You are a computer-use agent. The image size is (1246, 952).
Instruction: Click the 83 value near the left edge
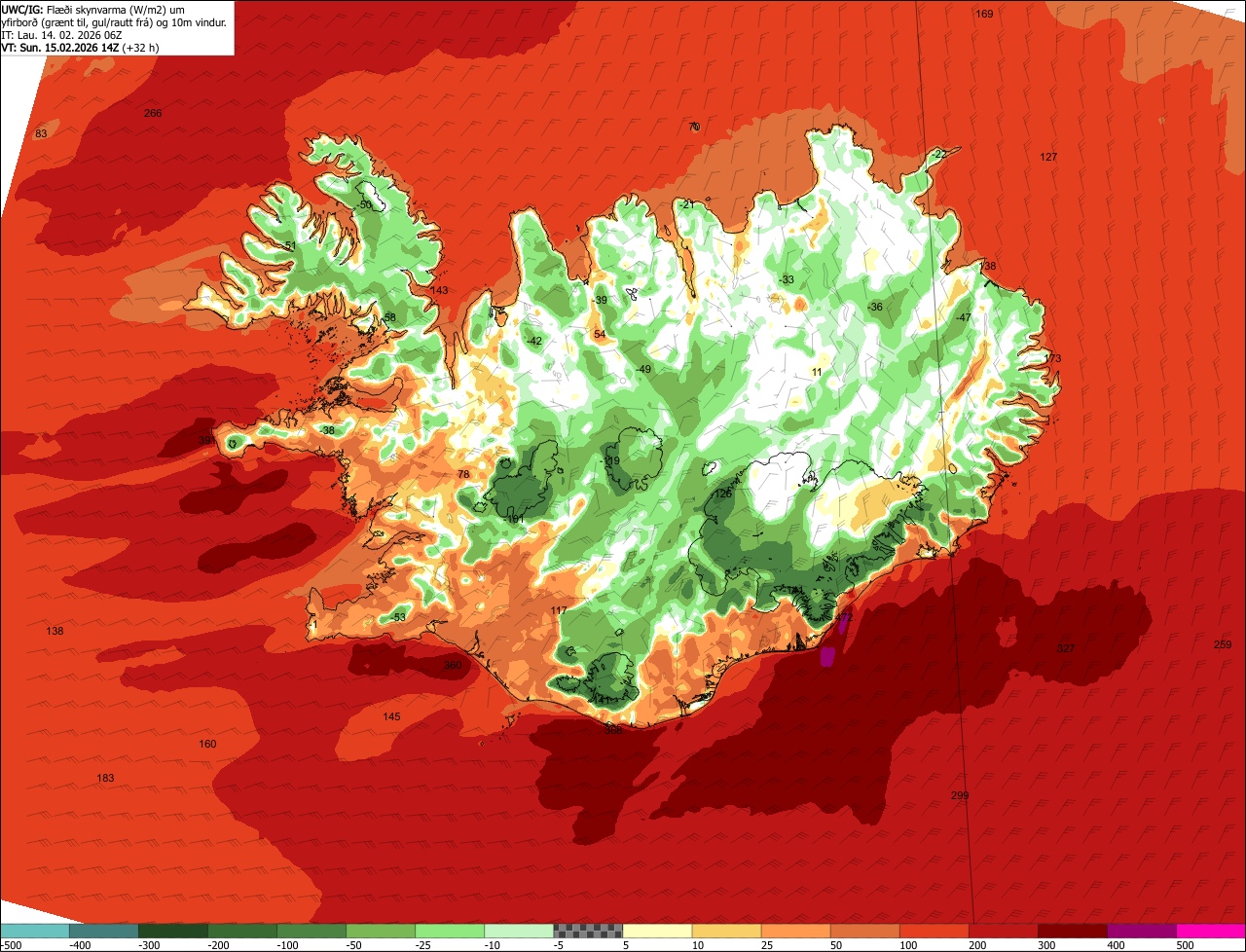click(x=41, y=133)
